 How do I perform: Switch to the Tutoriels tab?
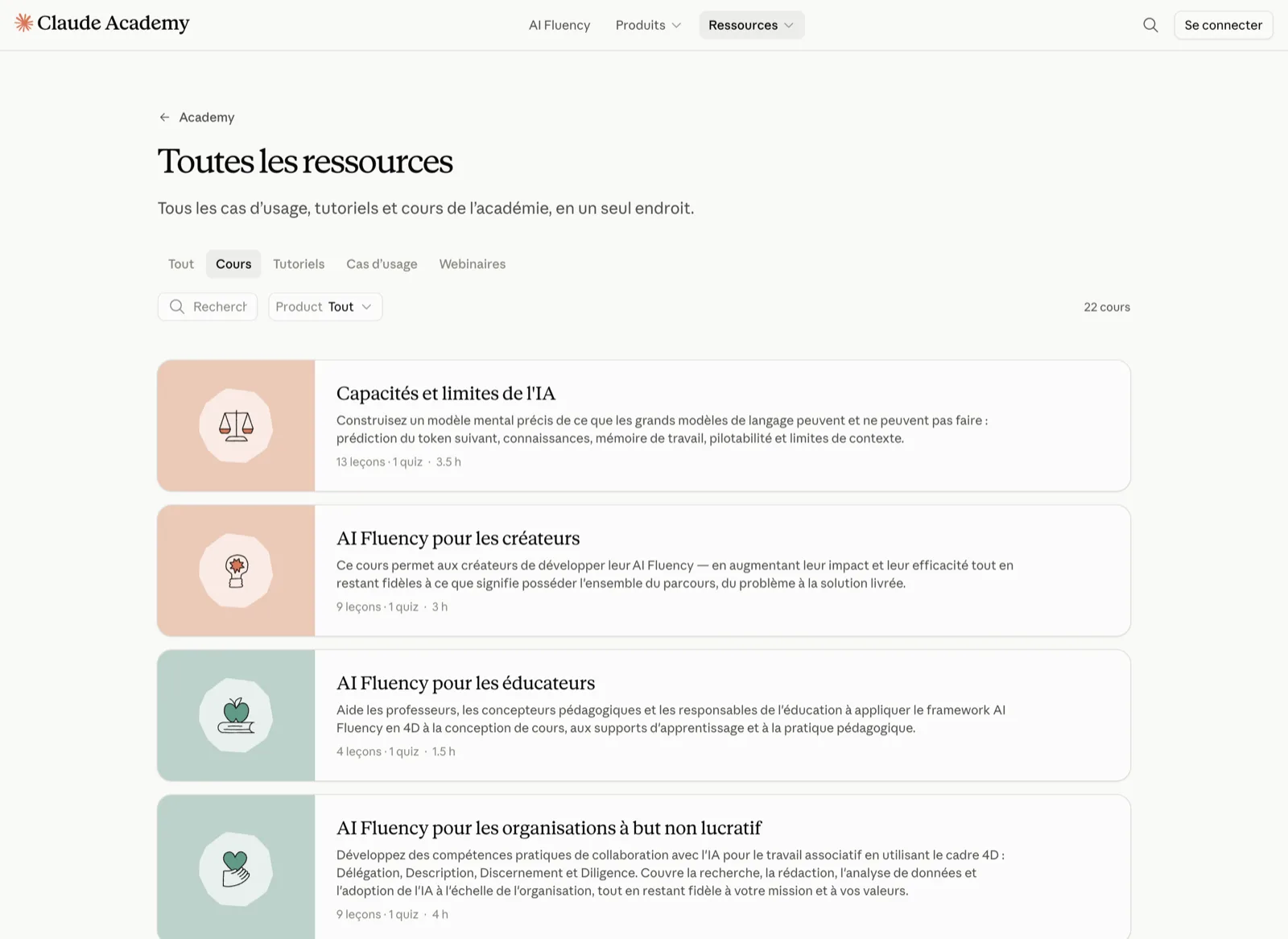299,264
